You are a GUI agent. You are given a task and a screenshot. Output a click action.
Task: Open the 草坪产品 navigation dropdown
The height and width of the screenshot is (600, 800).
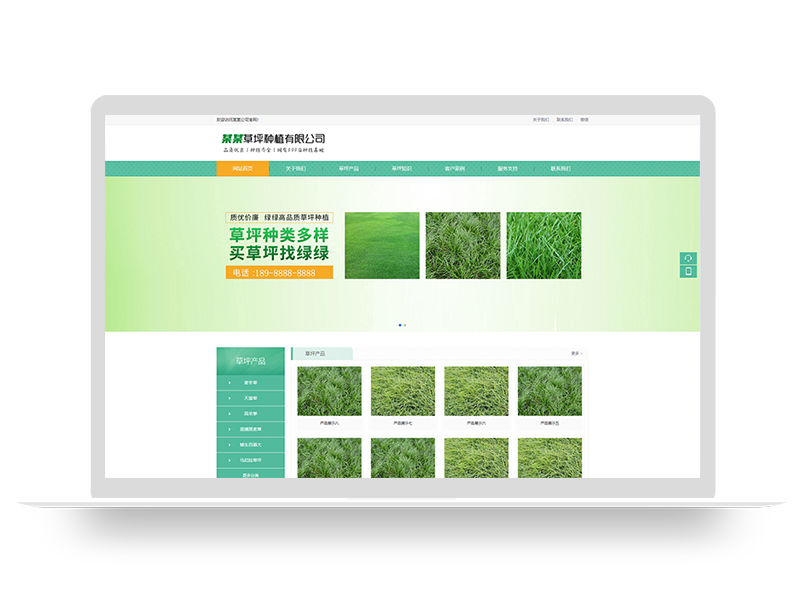[350, 168]
